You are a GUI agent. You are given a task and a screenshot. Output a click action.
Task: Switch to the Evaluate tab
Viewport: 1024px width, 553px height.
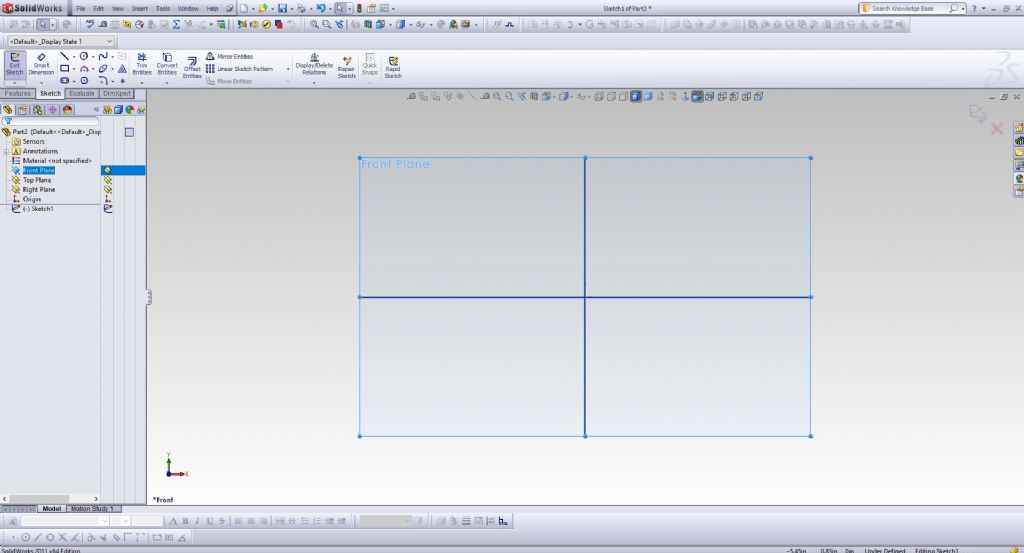click(x=82, y=94)
